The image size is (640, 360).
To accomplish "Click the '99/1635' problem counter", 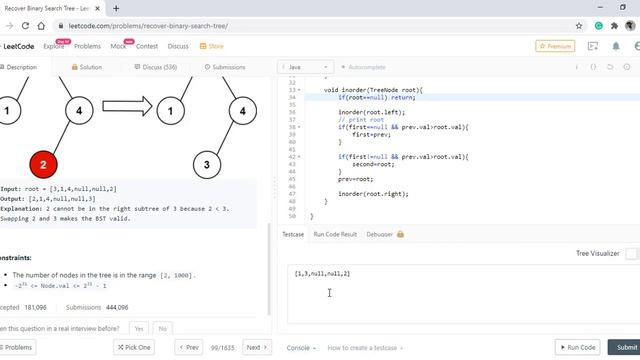I will coord(222,348).
